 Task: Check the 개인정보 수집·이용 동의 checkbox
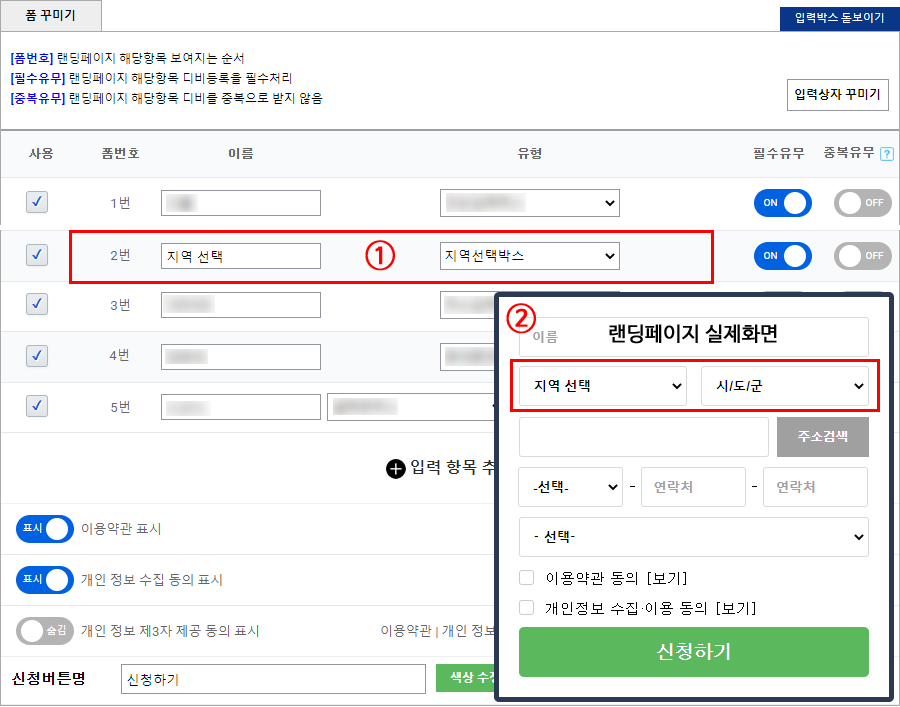pyautogui.click(x=527, y=607)
